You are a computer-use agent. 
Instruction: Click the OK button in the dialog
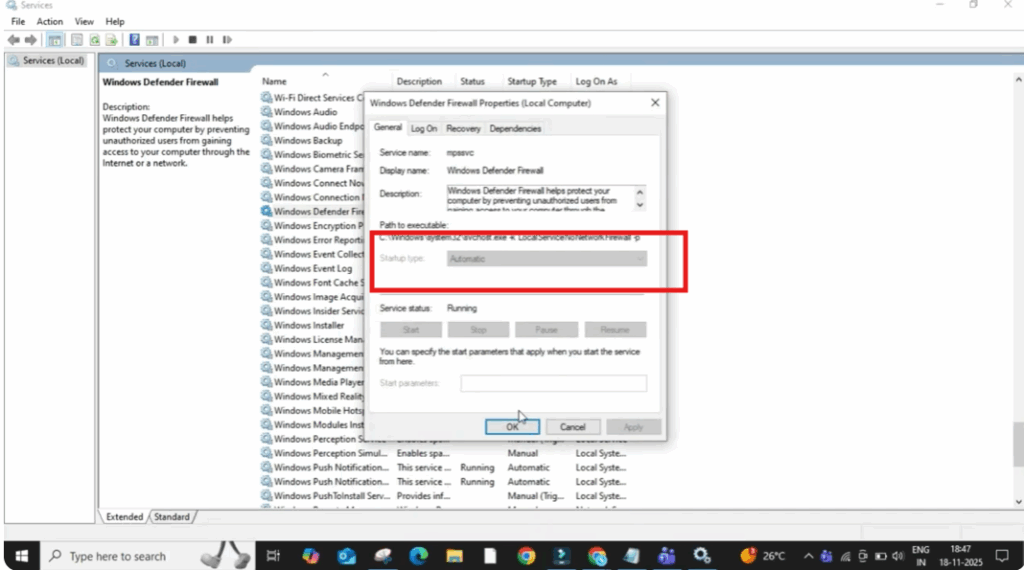[x=512, y=427]
